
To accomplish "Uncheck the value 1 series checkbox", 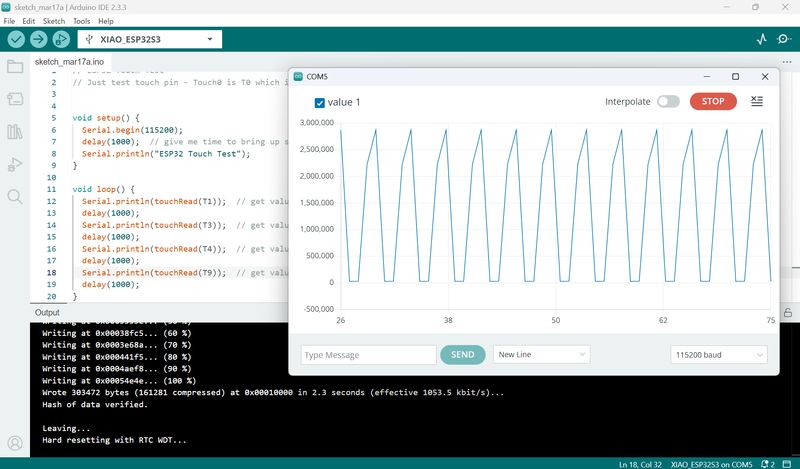I will (320, 103).
